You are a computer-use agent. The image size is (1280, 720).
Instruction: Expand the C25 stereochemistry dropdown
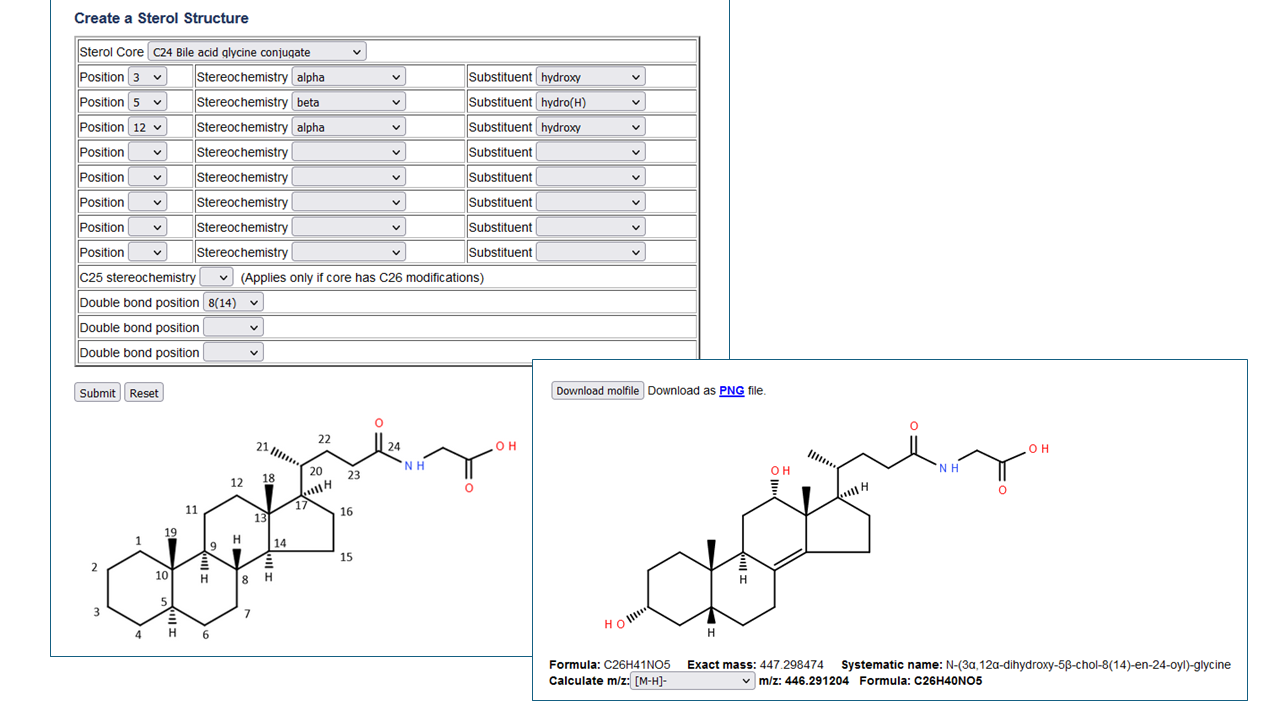pyautogui.click(x=216, y=277)
